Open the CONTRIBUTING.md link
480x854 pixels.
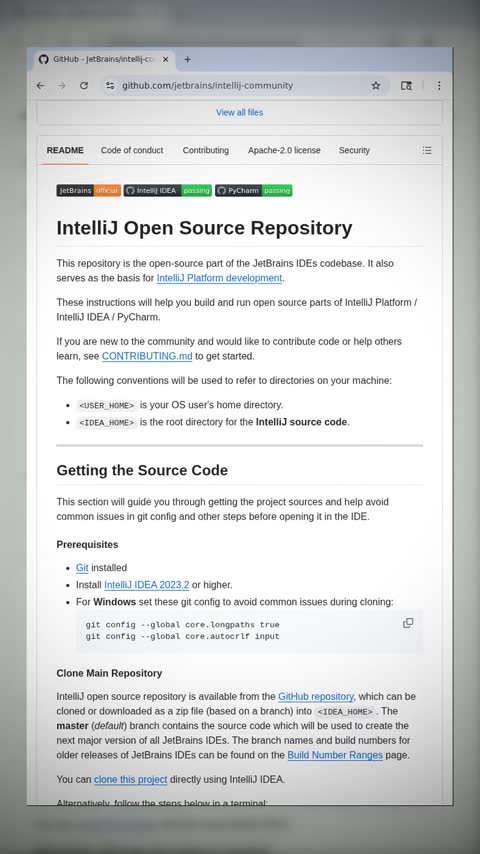147,356
